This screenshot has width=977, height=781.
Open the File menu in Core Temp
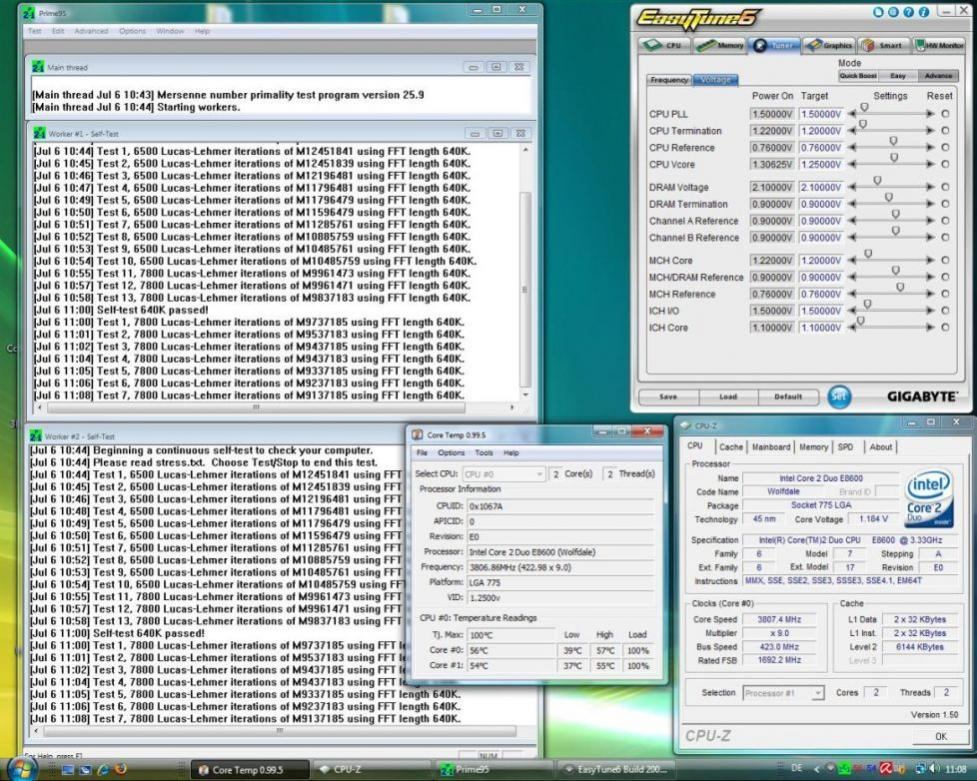(x=422, y=453)
